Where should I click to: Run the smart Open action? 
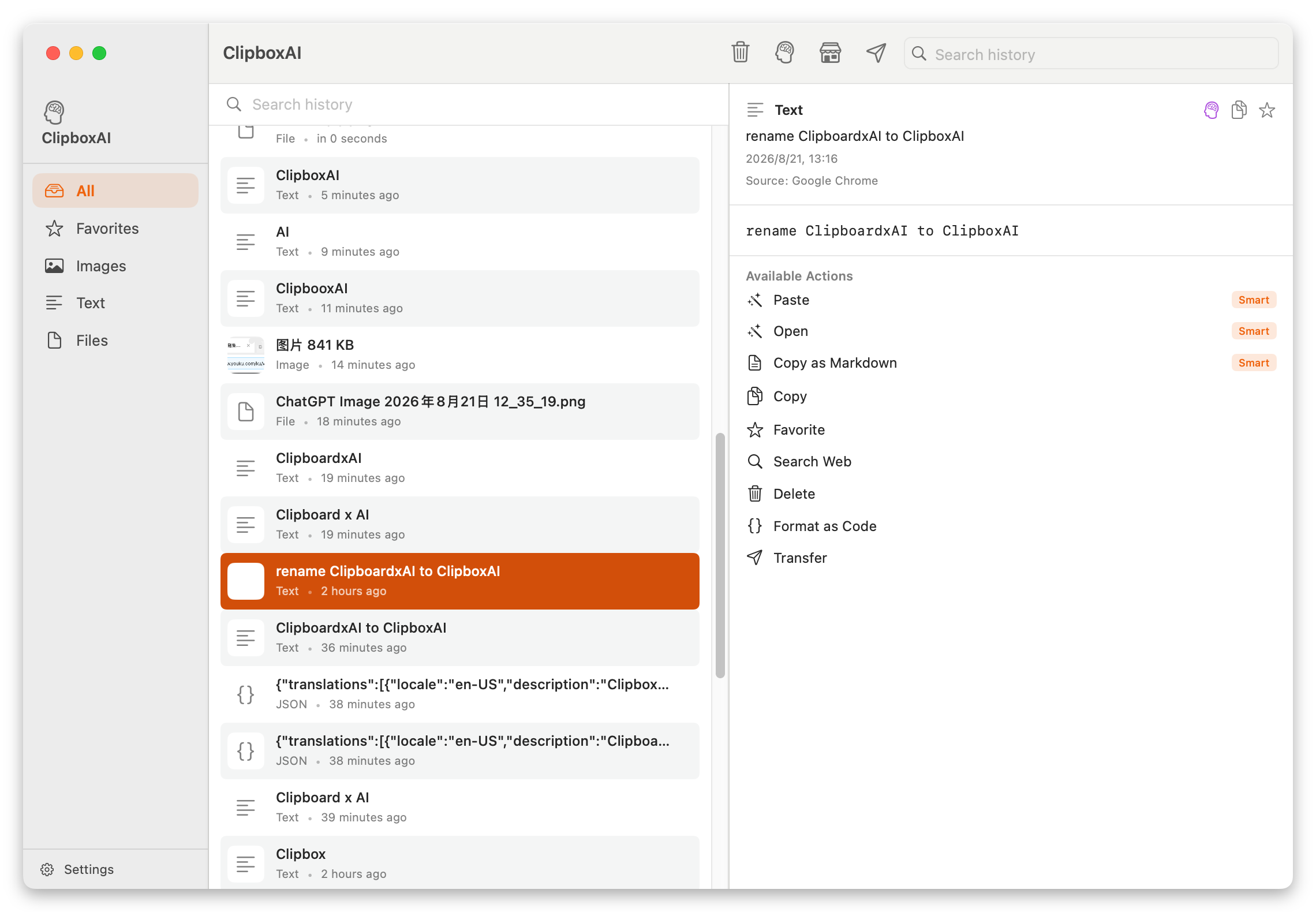click(1011, 331)
